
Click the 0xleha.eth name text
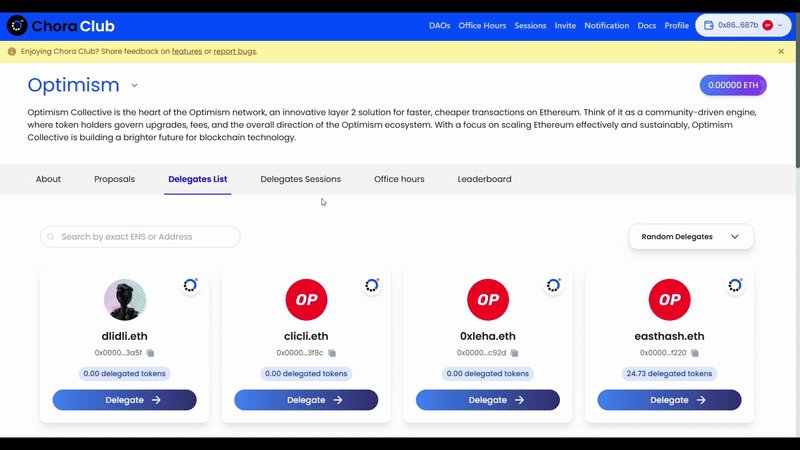[488, 336]
